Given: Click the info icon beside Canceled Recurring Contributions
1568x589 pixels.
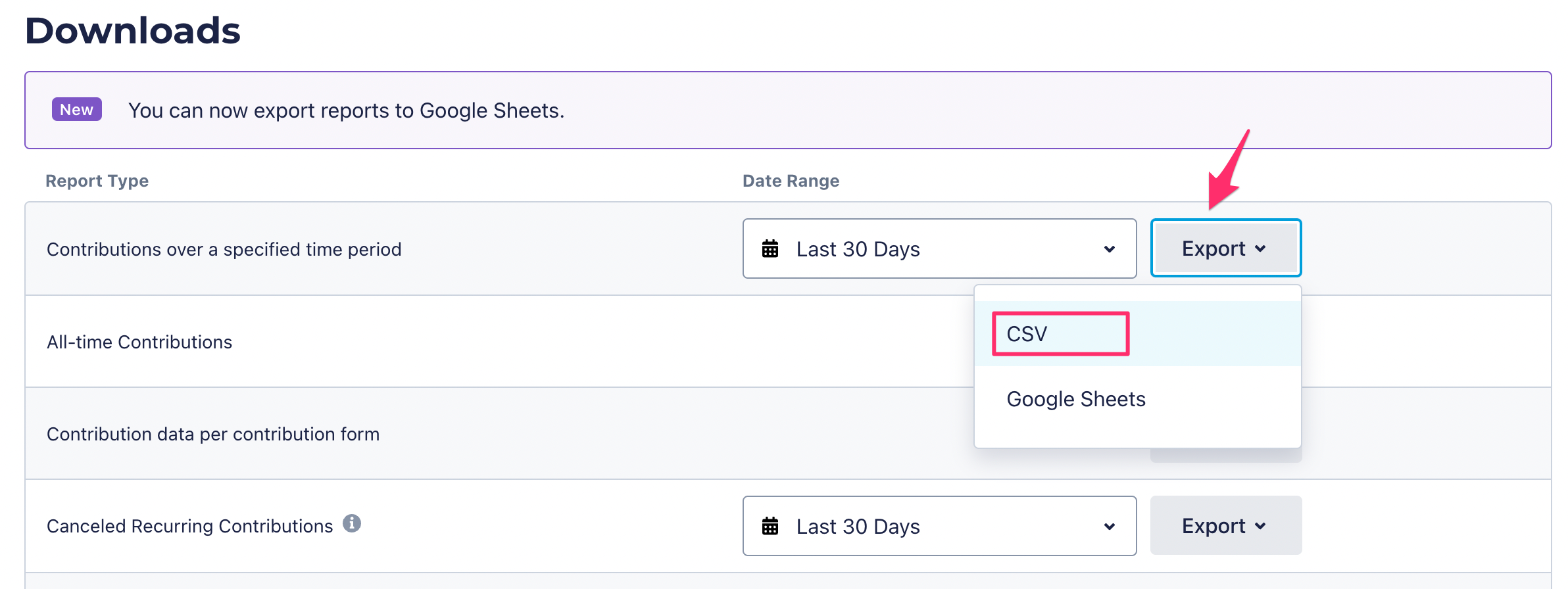Looking at the screenshot, I should [x=352, y=523].
